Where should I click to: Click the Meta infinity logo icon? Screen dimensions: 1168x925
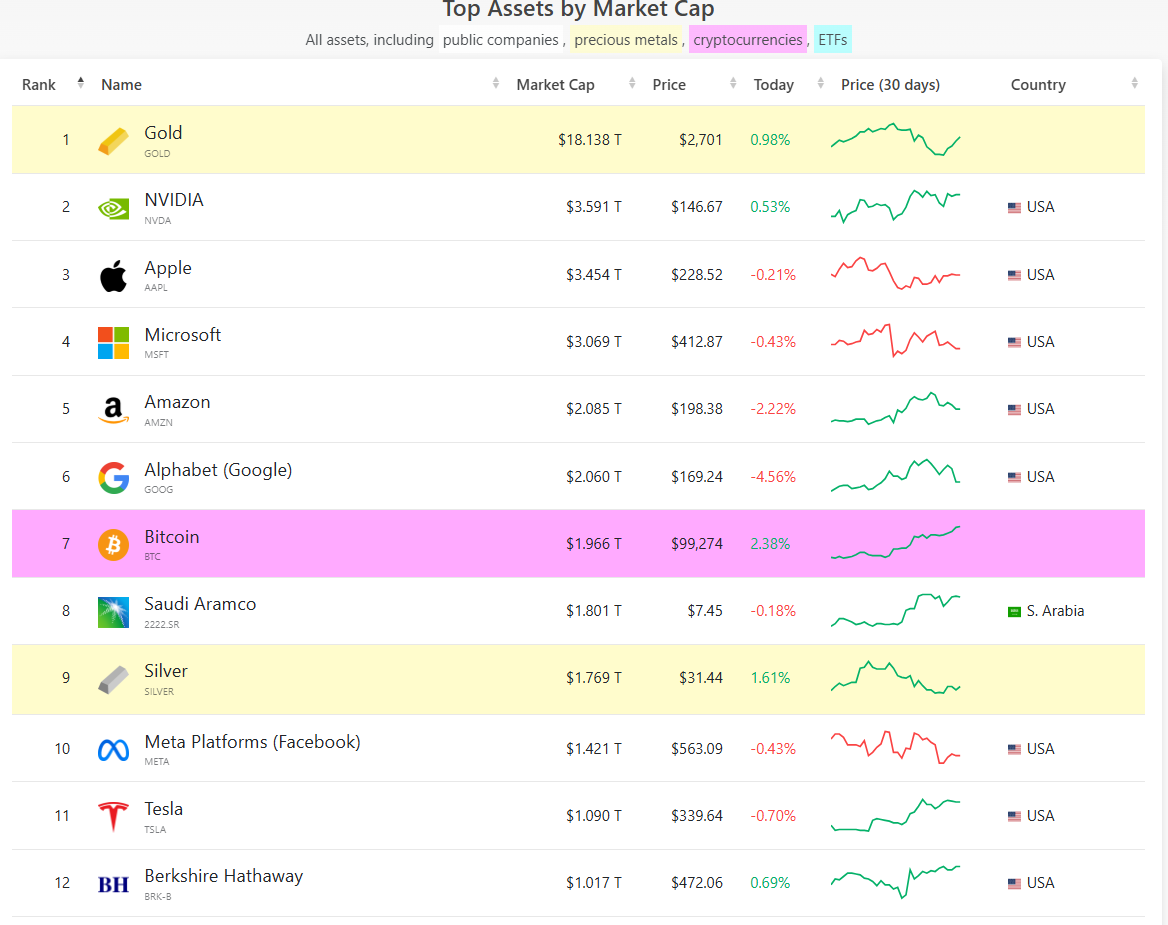point(113,750)
